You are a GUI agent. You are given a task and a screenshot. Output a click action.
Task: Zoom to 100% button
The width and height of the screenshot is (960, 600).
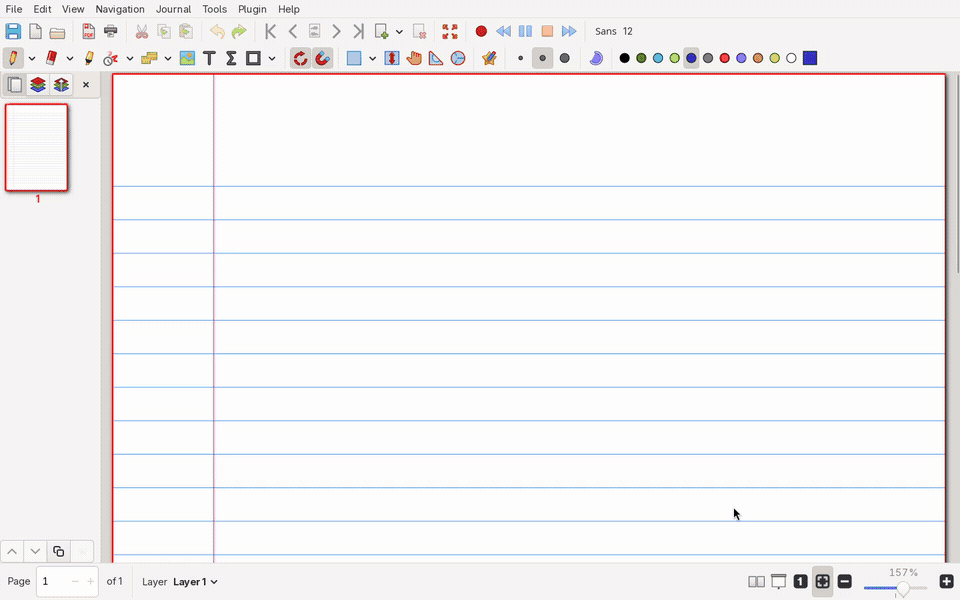[800, 582]
